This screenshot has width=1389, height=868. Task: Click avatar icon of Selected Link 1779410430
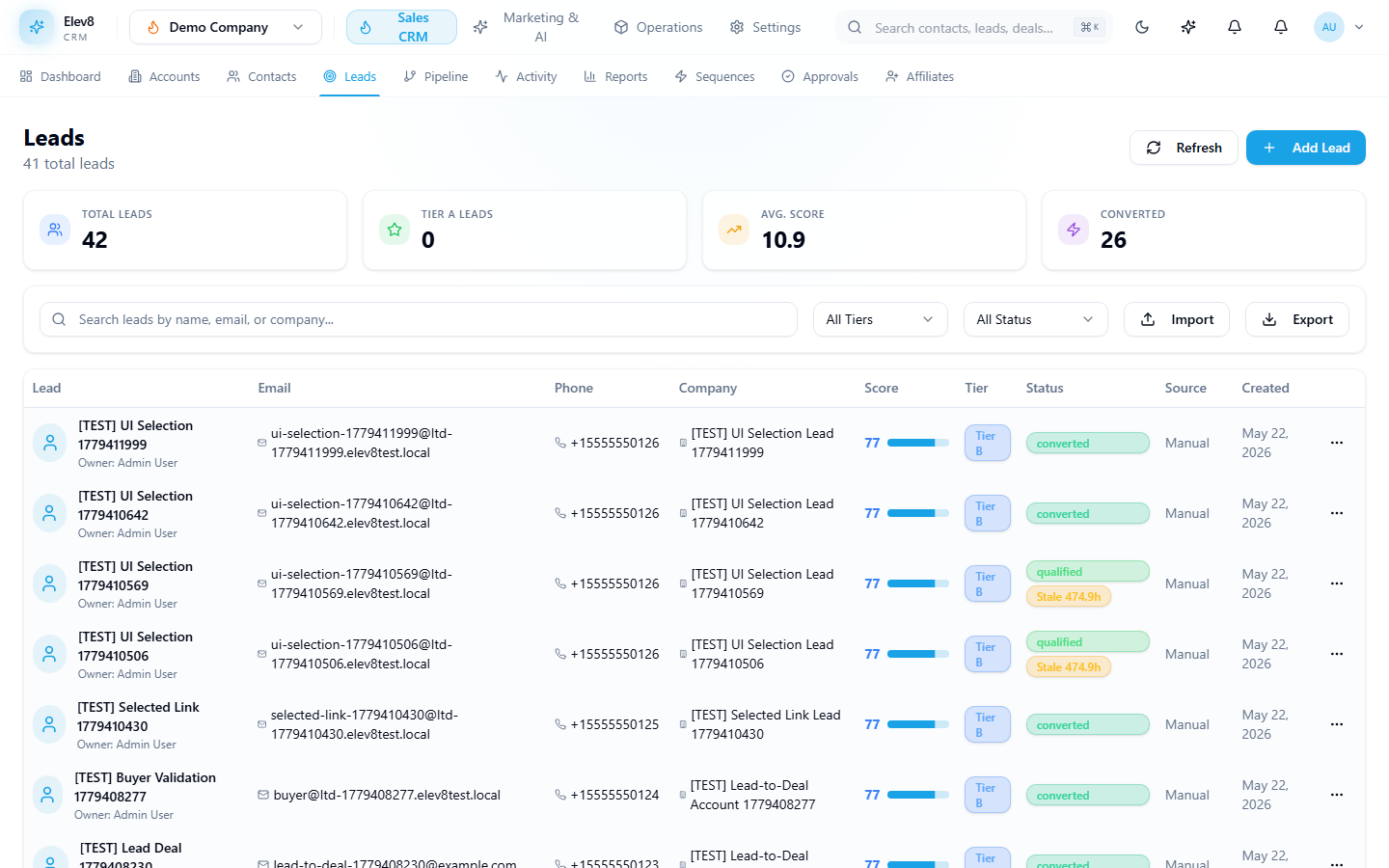(49, 724)
